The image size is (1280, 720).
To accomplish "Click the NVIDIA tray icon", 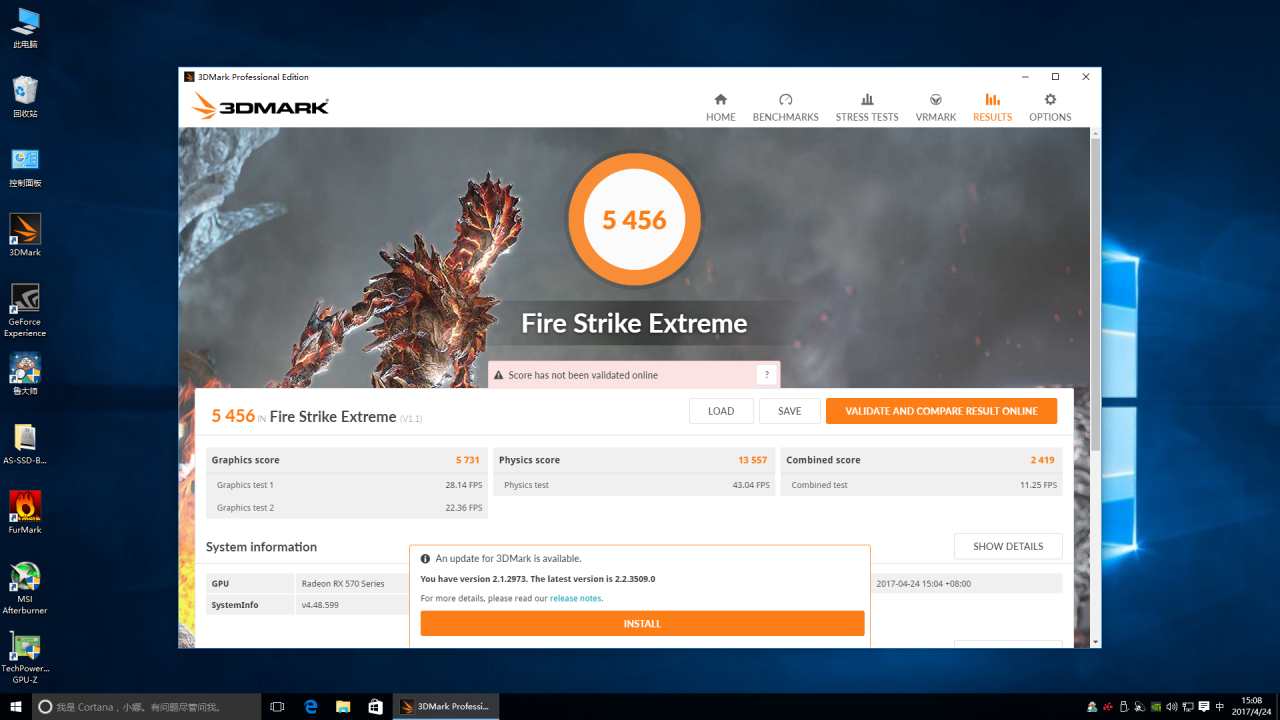I will point(1156,707).
